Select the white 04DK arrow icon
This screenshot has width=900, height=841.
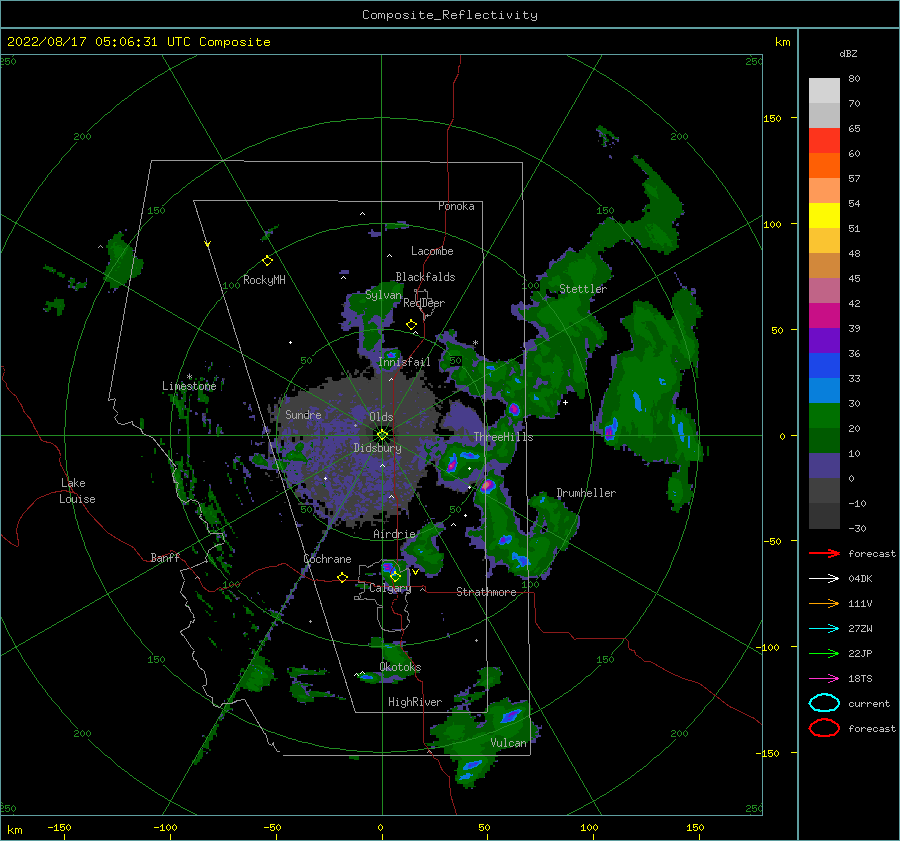pos(824,578)
